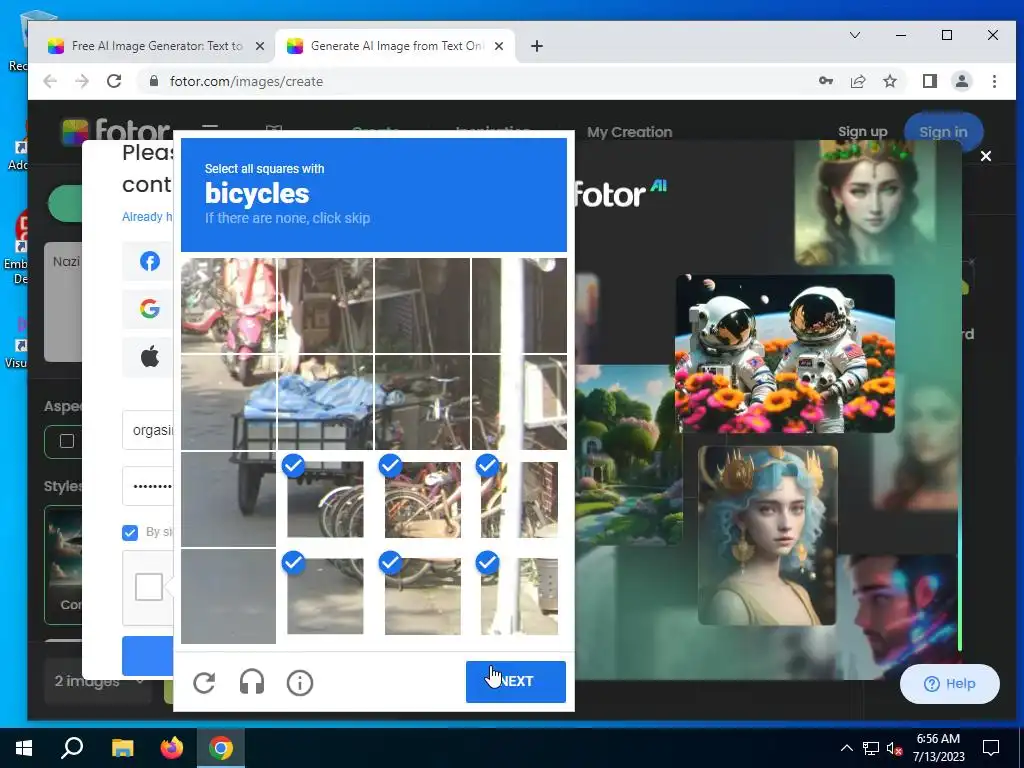Expand the 2 images dropdown

click(x=100, y=681)
